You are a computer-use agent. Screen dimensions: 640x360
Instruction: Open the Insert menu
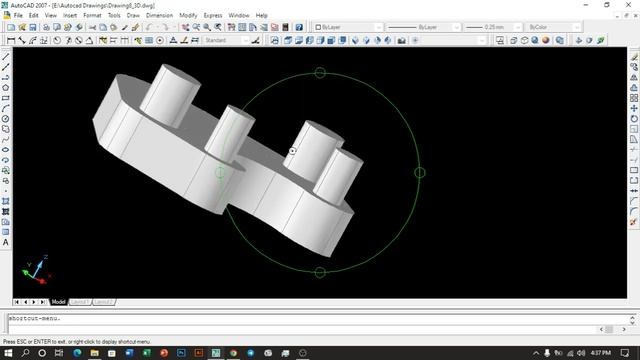pyautogui.click(x=70, y=15)
